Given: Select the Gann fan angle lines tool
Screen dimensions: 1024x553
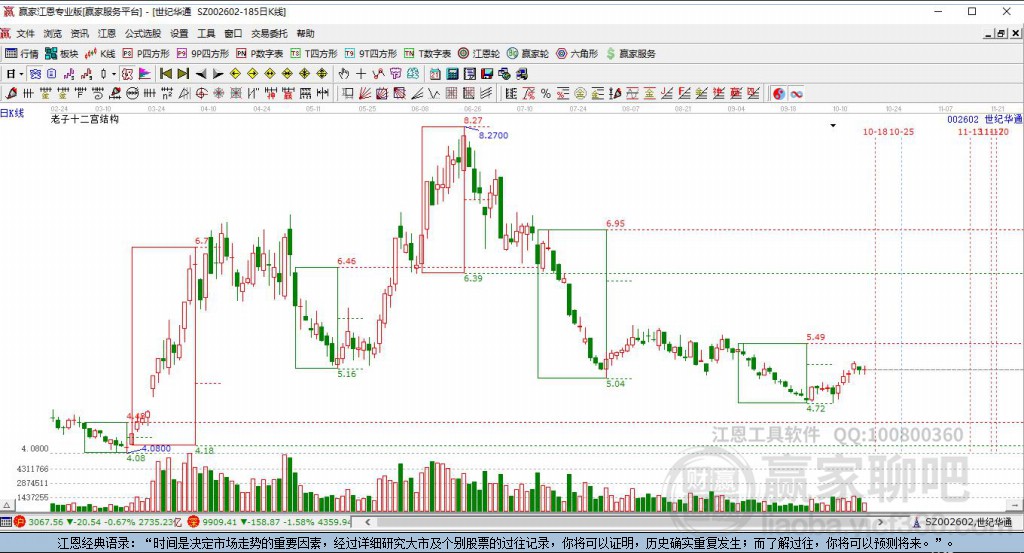Looking at the screenshot, I should pos(364,93).
